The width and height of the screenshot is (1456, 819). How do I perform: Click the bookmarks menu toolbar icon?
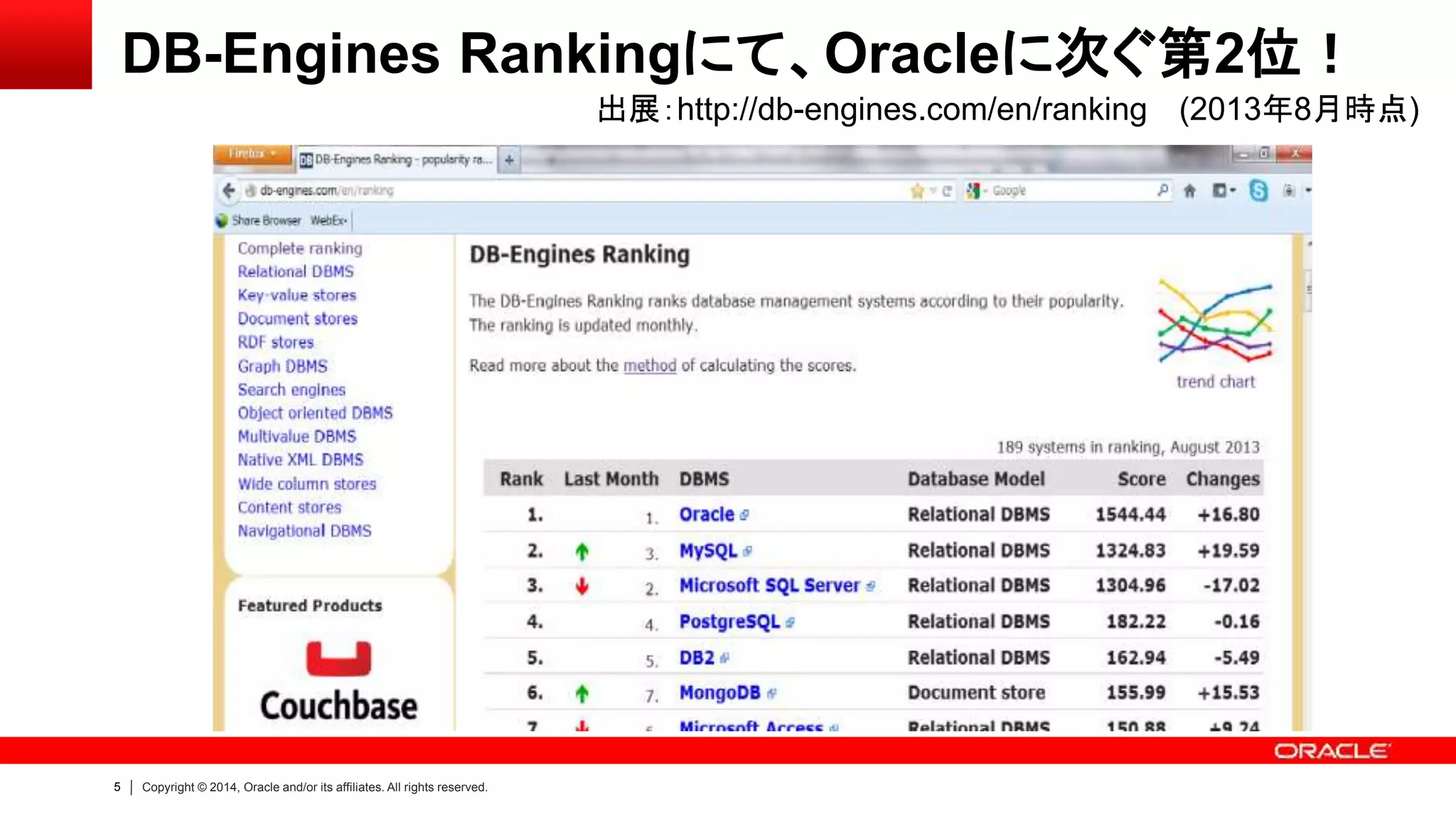click(1224, 190)
